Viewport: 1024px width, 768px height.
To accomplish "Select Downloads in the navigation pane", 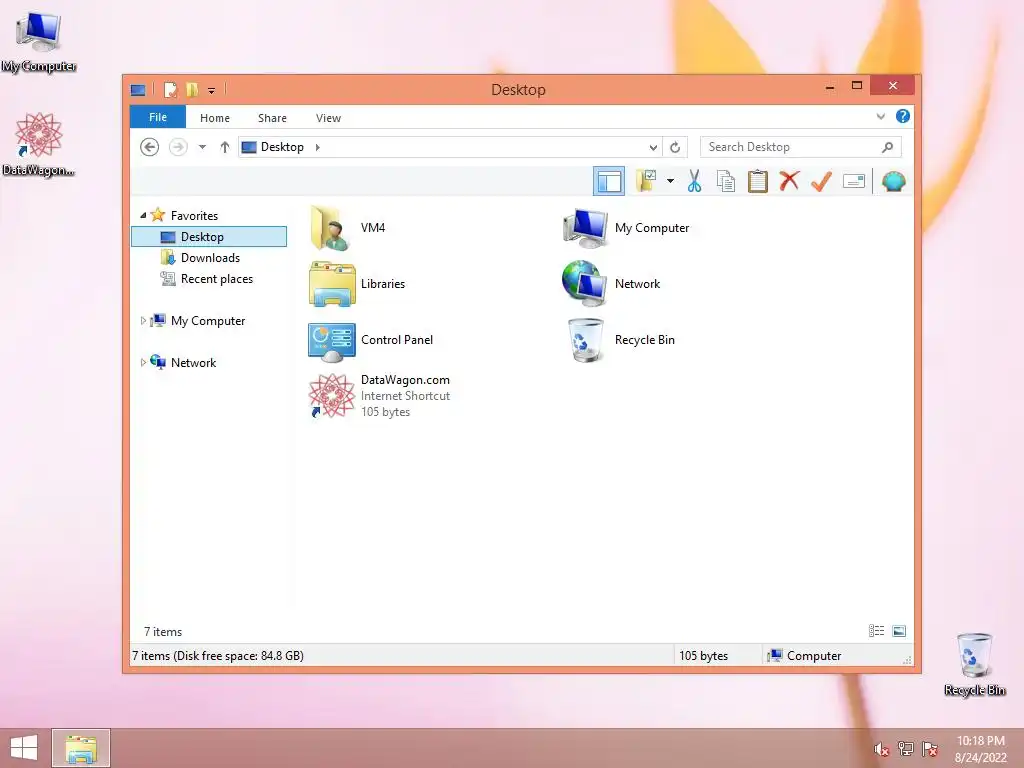I will coord(210,257).
